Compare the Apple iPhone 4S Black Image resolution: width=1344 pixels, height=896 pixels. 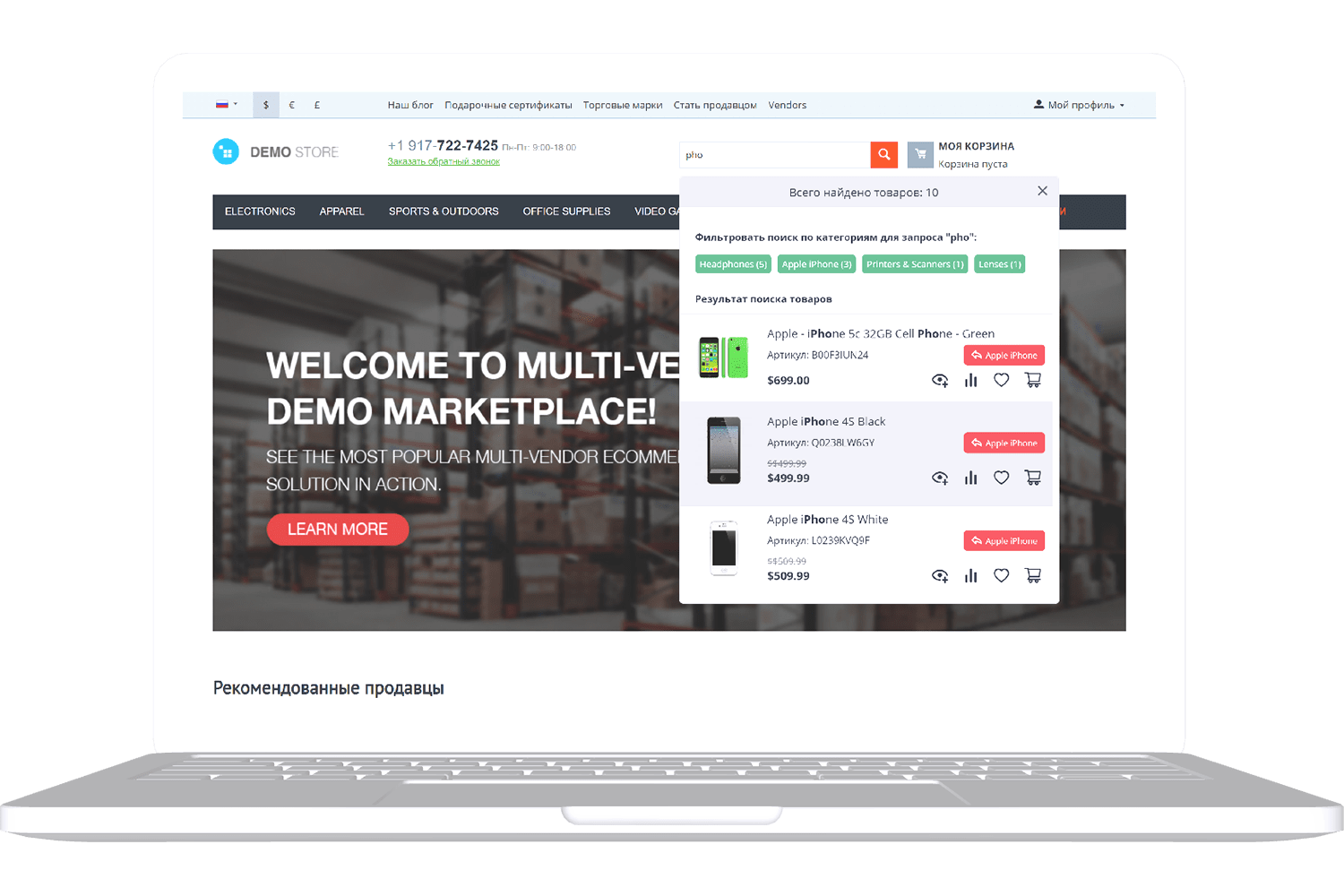click(x=970, y=478)
